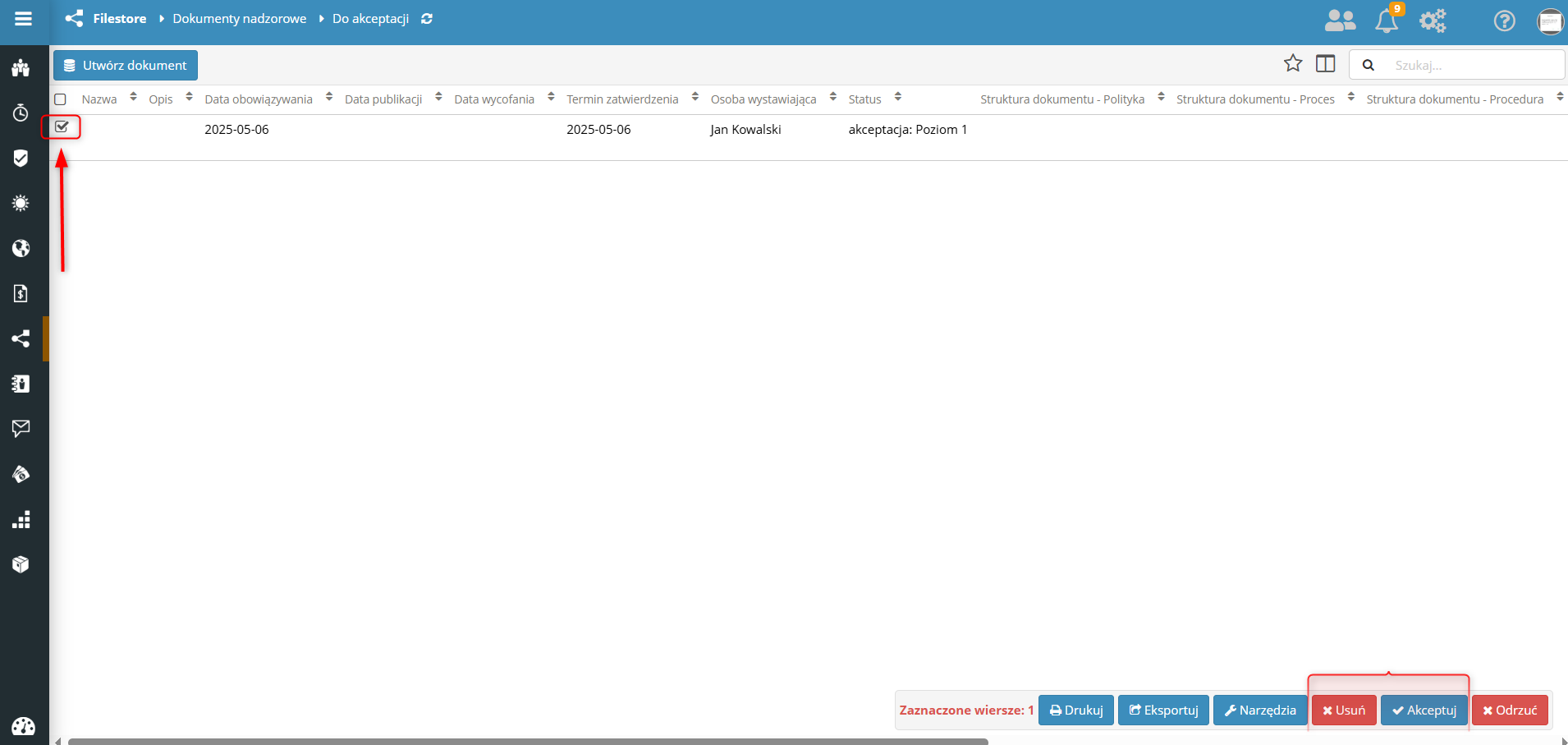1568x745 pixels.
Task: Toggle the select-all header checkbox
Action: pos(60,99)
